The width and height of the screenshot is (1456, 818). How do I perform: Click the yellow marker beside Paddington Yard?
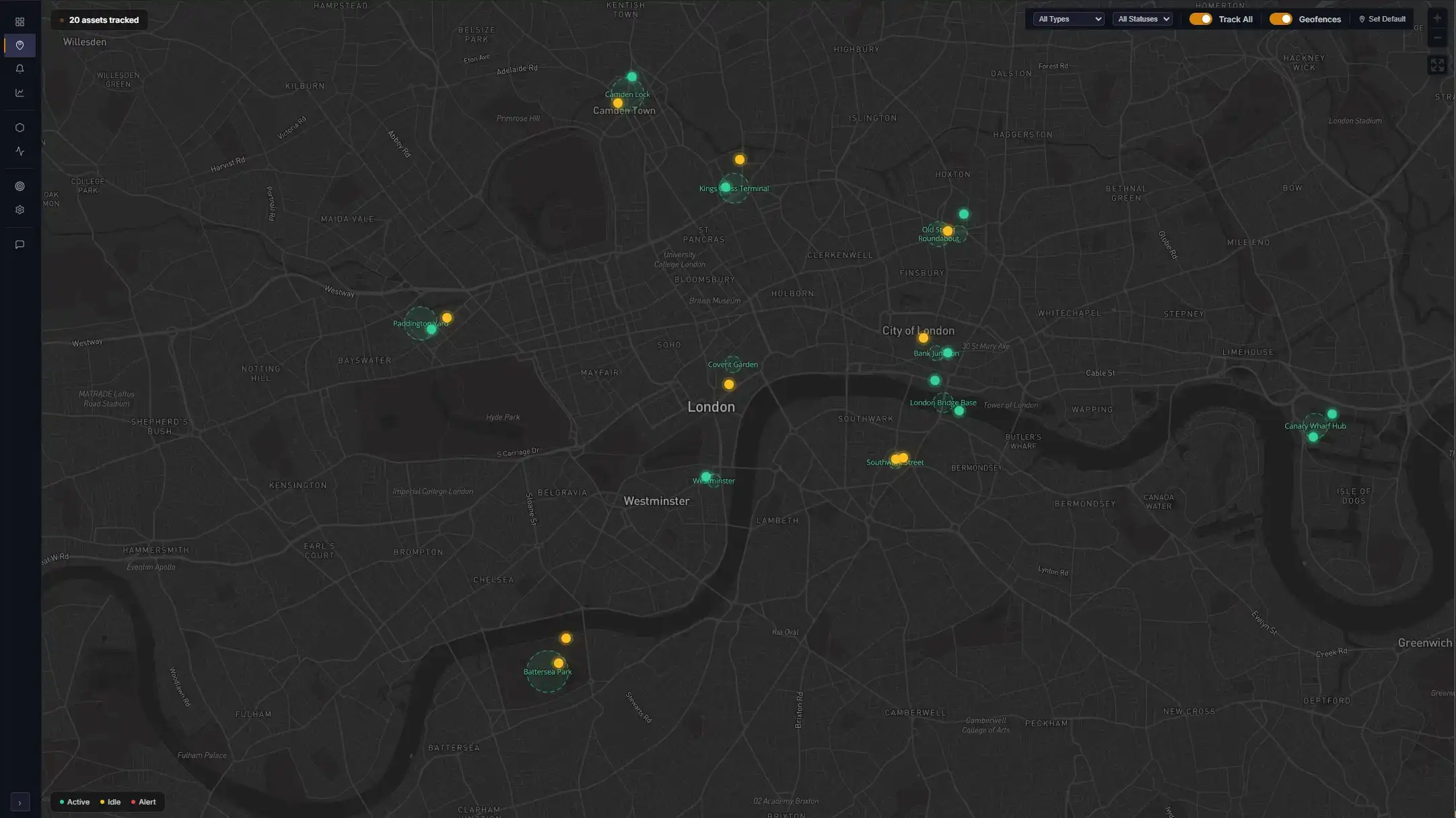click(446, 318)
